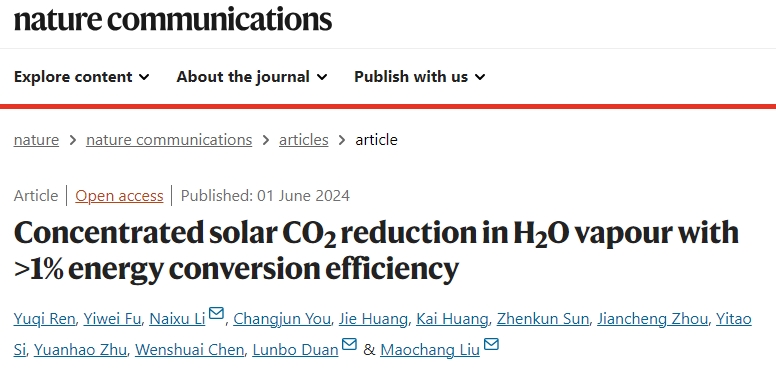Open the About the journal menu
This screenshot has width=776, height=368.
tap(252, 77)
